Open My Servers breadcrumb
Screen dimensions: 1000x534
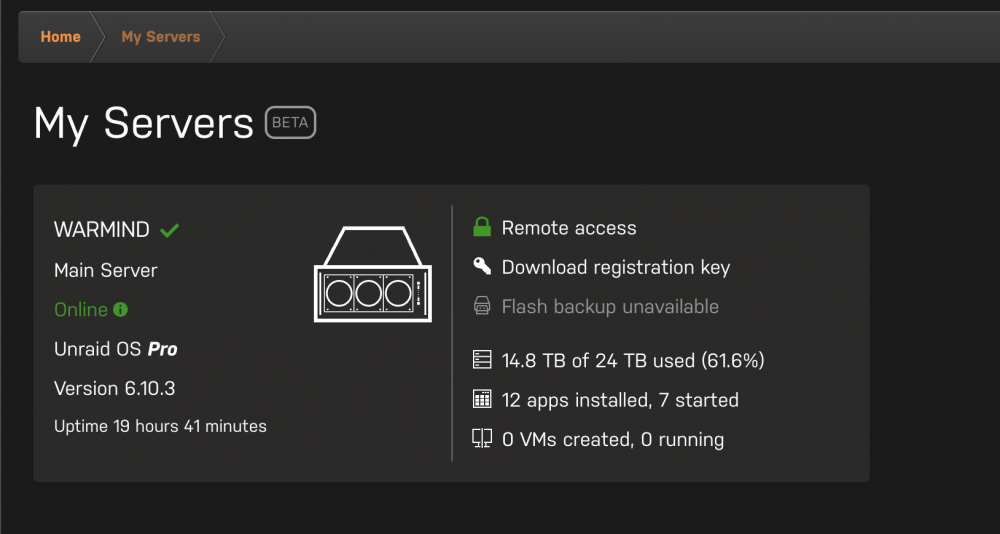pos(161,37)
